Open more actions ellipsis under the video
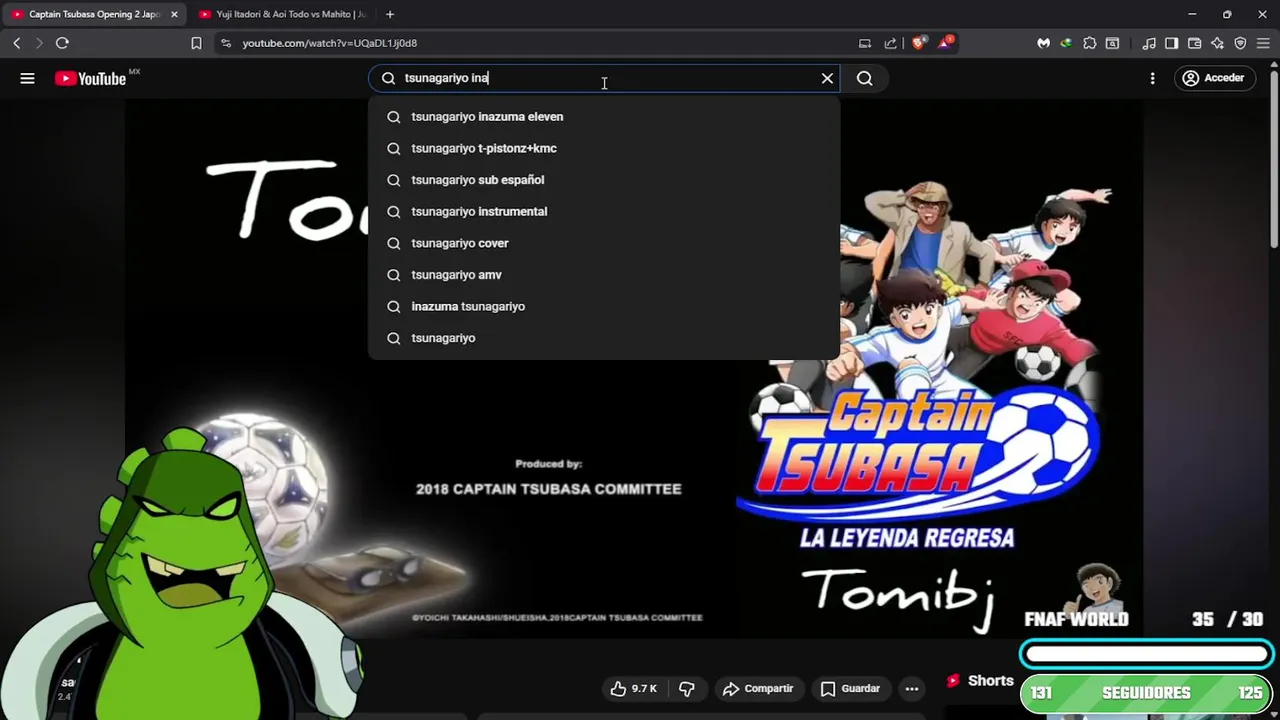1280x720 pixels. point(911,688)
